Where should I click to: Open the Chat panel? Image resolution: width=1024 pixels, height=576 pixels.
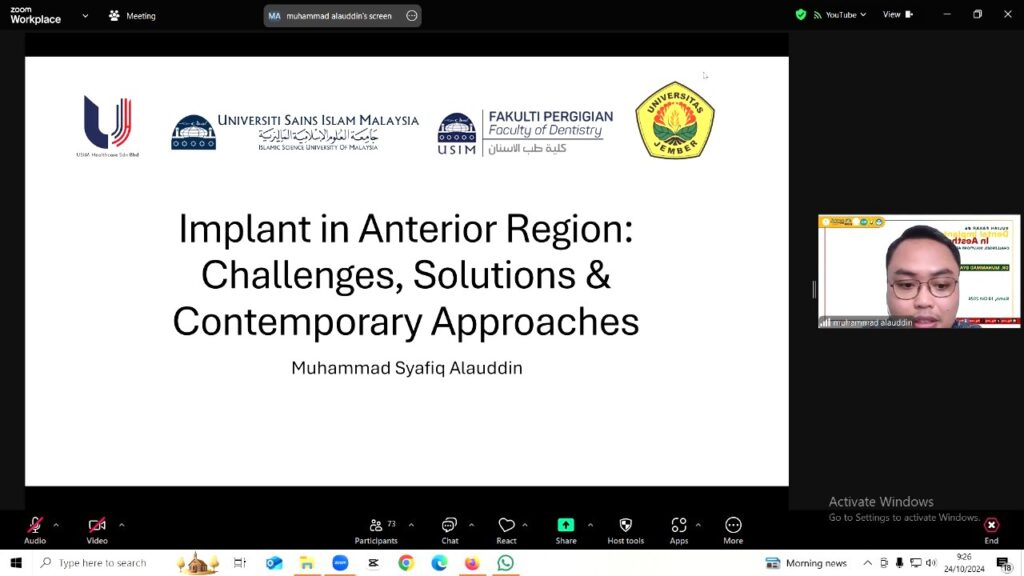449,530
